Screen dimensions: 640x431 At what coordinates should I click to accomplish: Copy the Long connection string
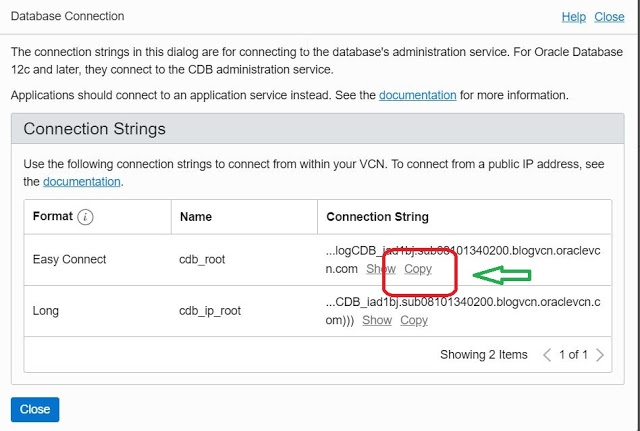[413, 320]
